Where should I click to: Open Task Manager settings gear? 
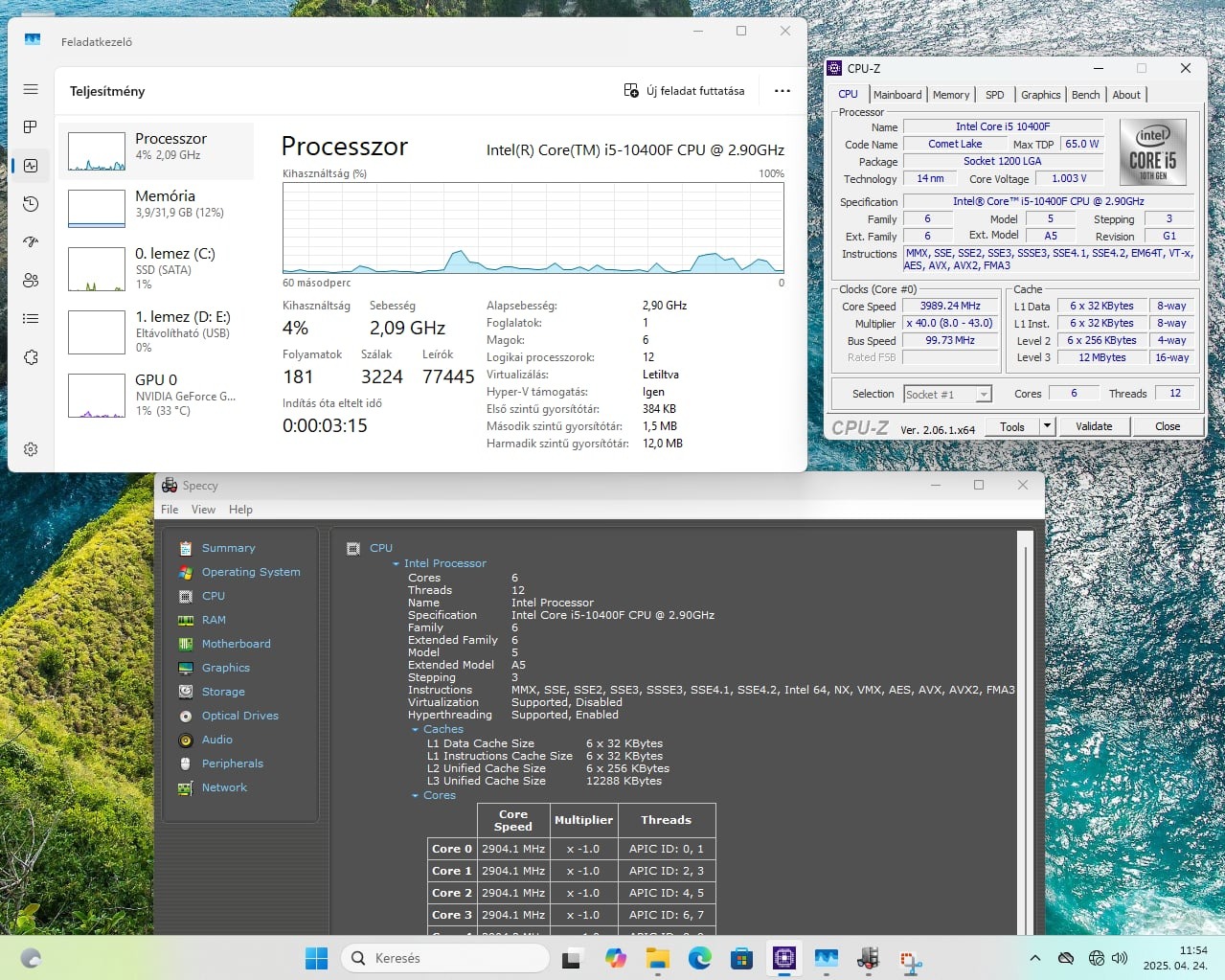pos(31,449)
